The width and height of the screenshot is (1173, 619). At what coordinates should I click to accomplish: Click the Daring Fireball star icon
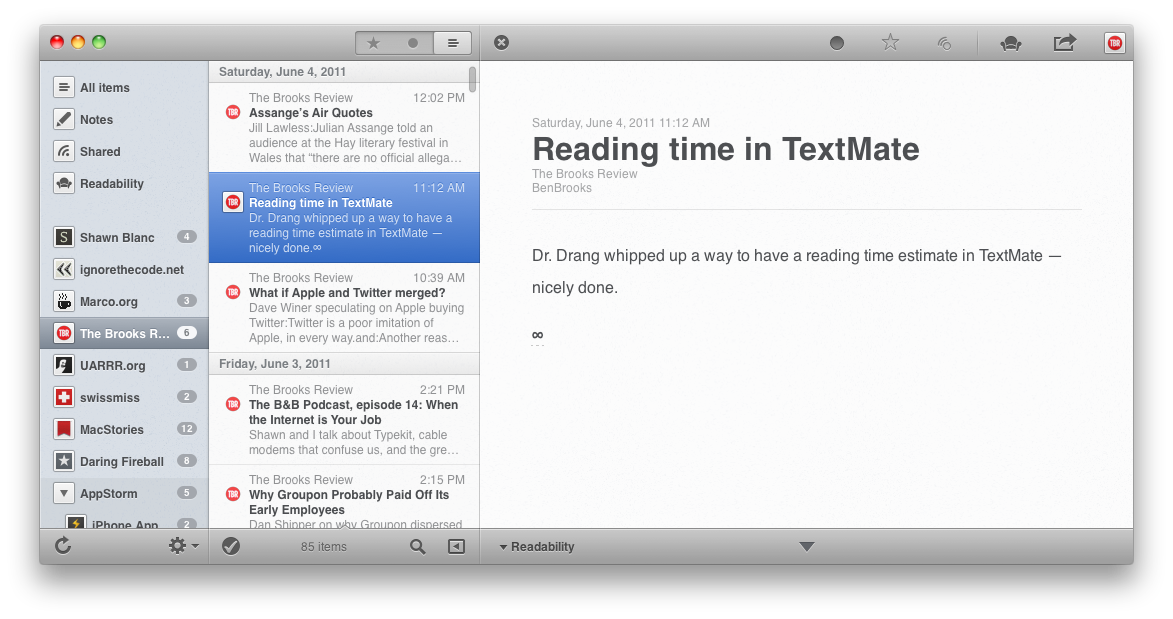[64, 462]
